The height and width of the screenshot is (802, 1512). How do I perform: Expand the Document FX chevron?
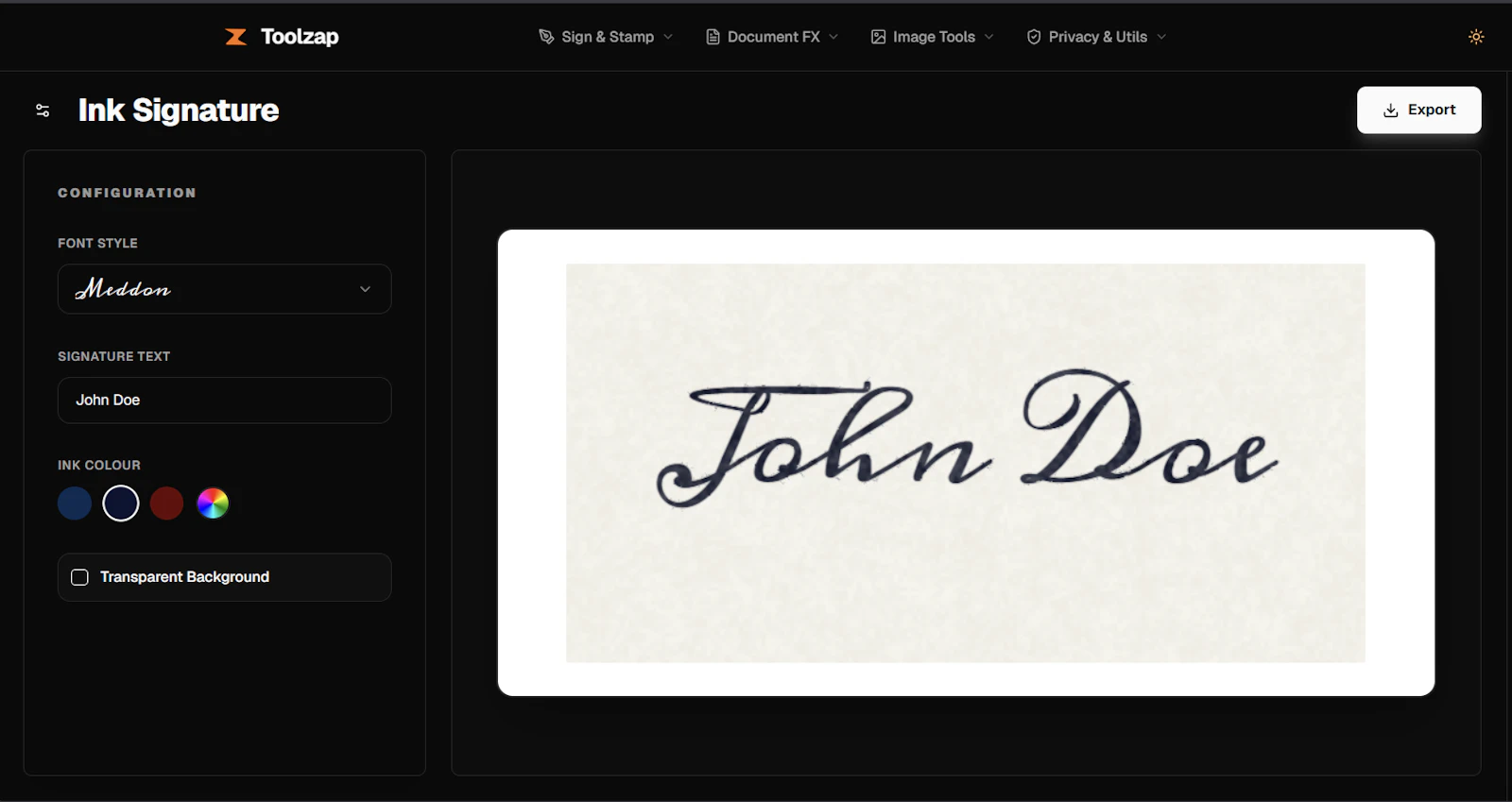pyautogui.click(x=833, y=37)
